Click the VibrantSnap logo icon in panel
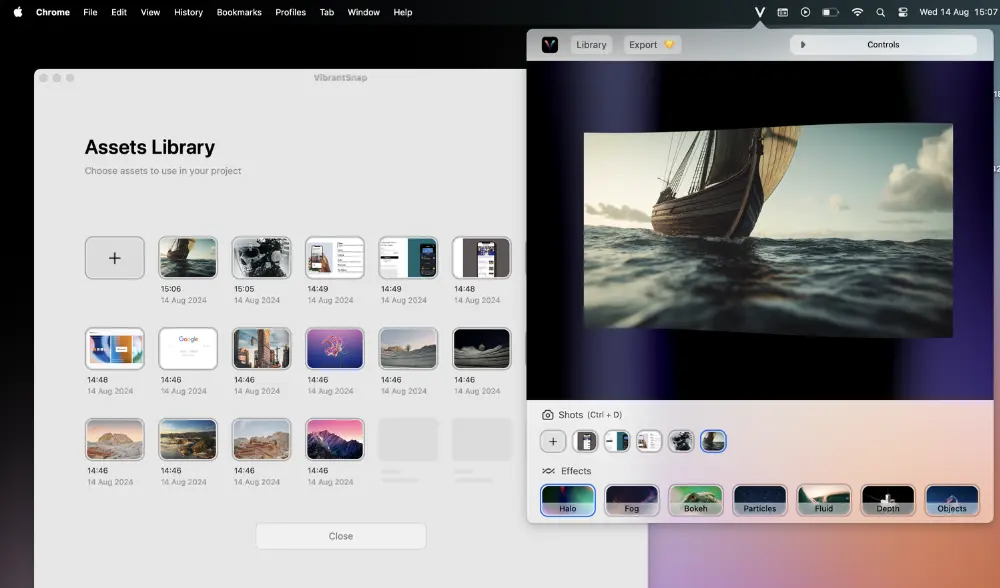This screenshot has height=588, width=1000. pos(550,45)
